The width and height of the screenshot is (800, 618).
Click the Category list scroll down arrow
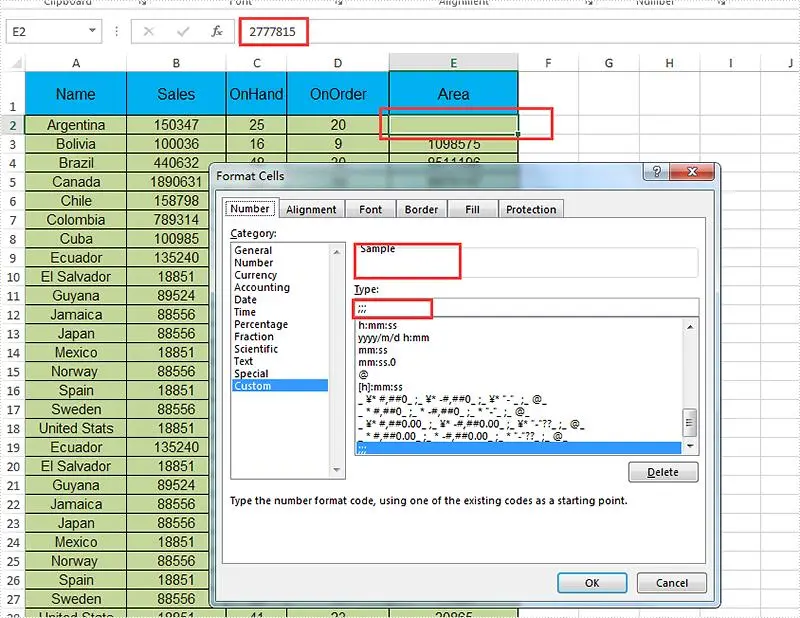coord(336,469)
